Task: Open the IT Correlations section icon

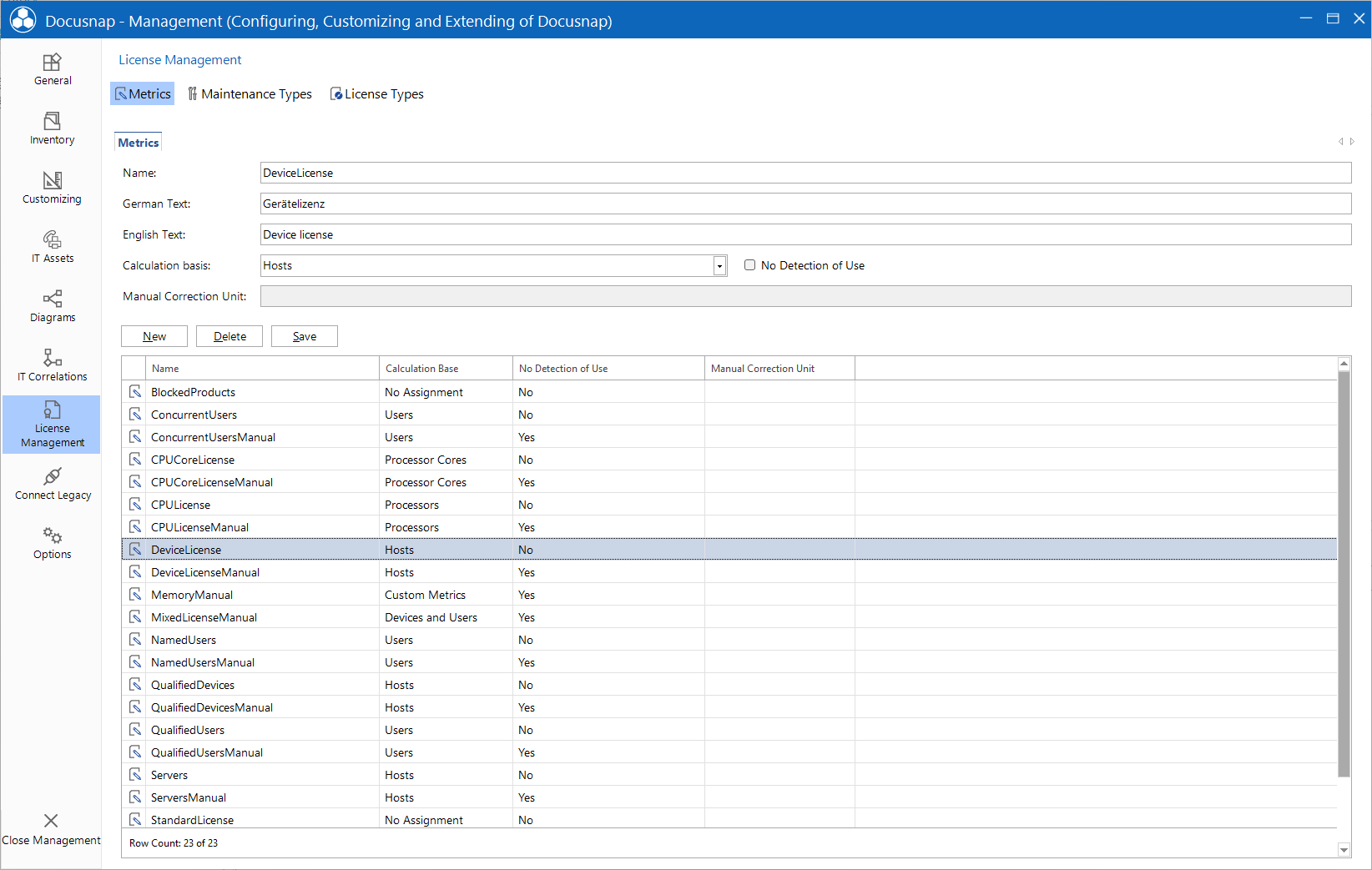Action: click(52, 359)
